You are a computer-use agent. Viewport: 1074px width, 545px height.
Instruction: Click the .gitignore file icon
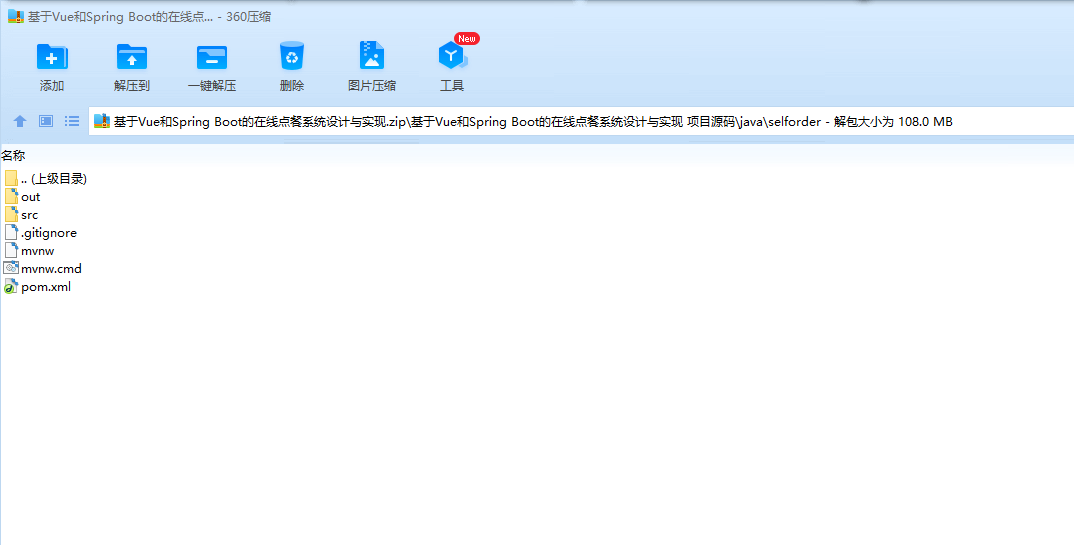(x=11, y=233)
